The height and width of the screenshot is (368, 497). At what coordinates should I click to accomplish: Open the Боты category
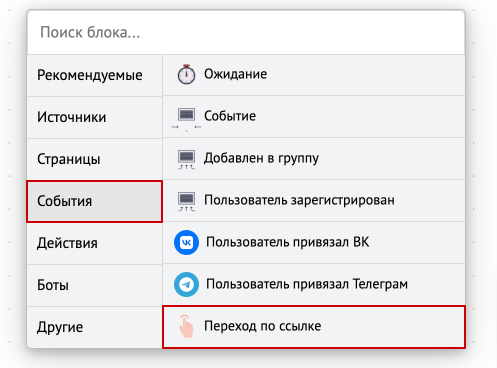coord(95,285)
